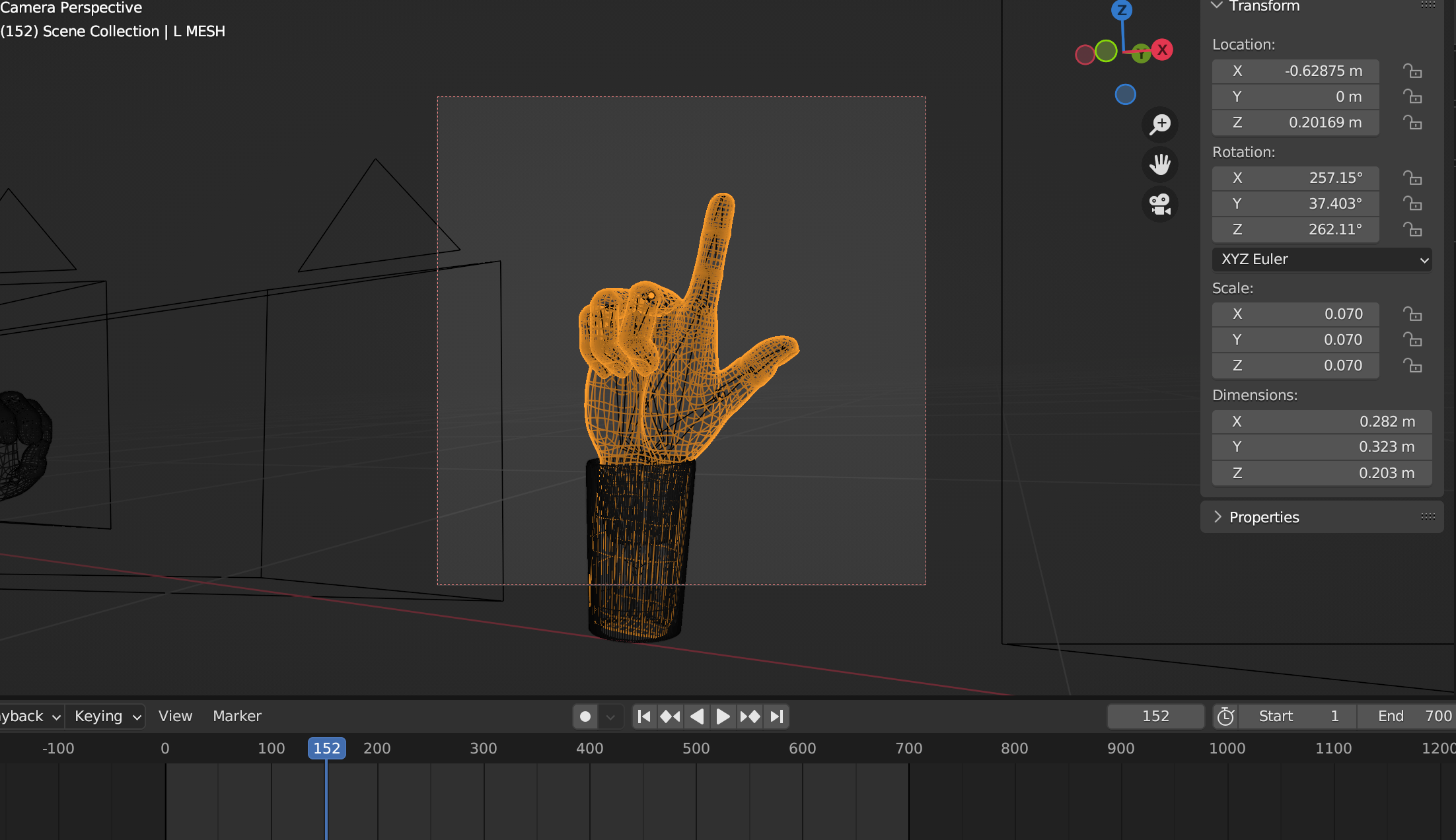Open the Keying dropdown menu
1456x840 pixels.
[107, 717]
